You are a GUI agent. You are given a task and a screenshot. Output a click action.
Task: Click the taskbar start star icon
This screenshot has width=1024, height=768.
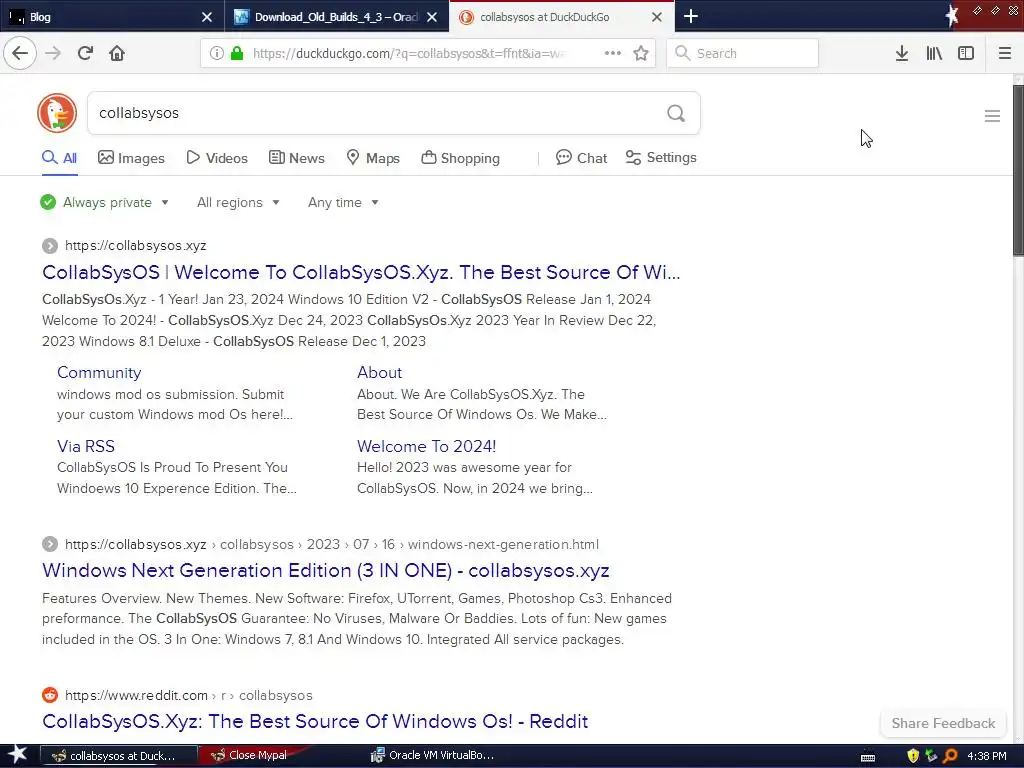click(x=18, y=755)
